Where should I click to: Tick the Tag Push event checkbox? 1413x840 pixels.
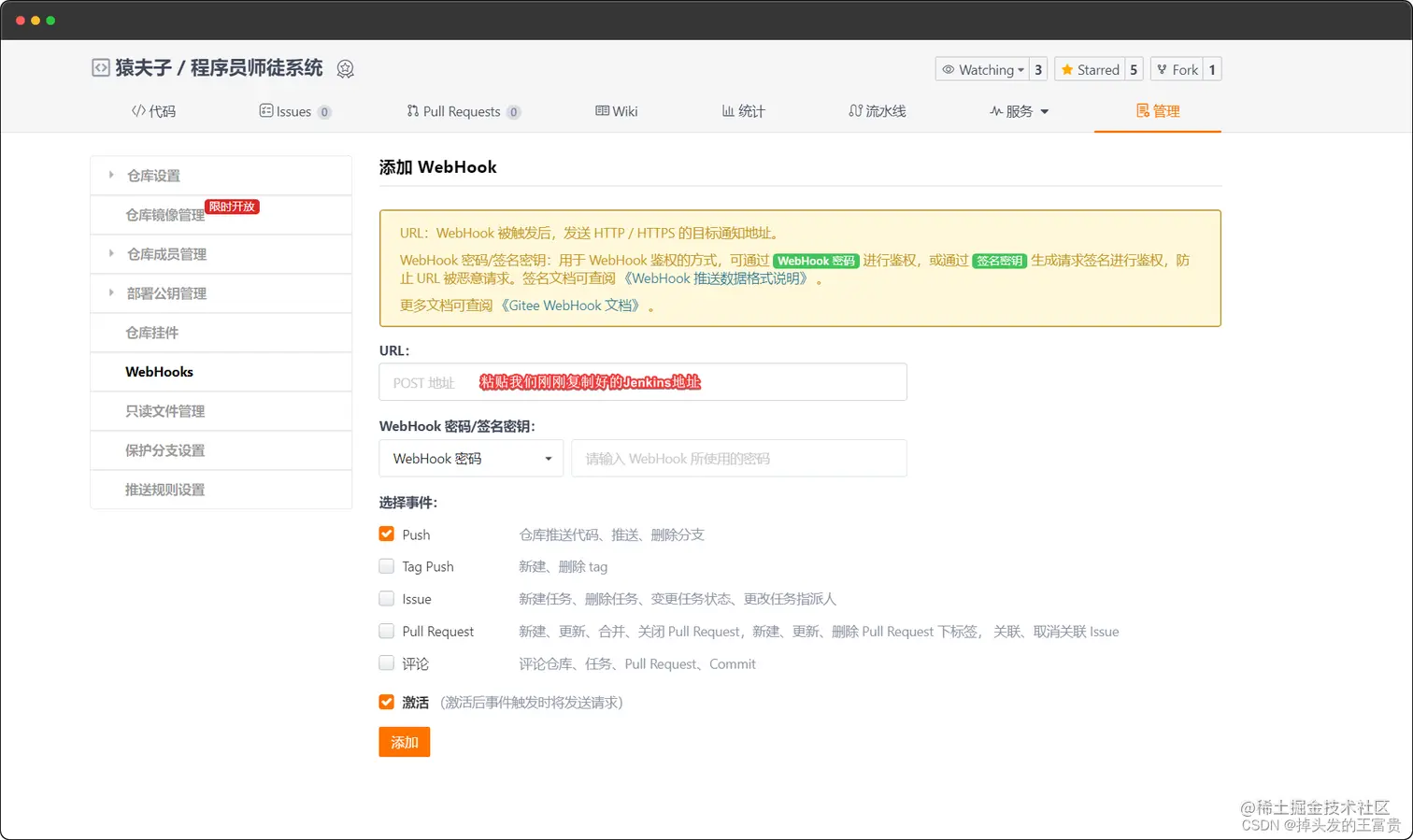[386, 566]
